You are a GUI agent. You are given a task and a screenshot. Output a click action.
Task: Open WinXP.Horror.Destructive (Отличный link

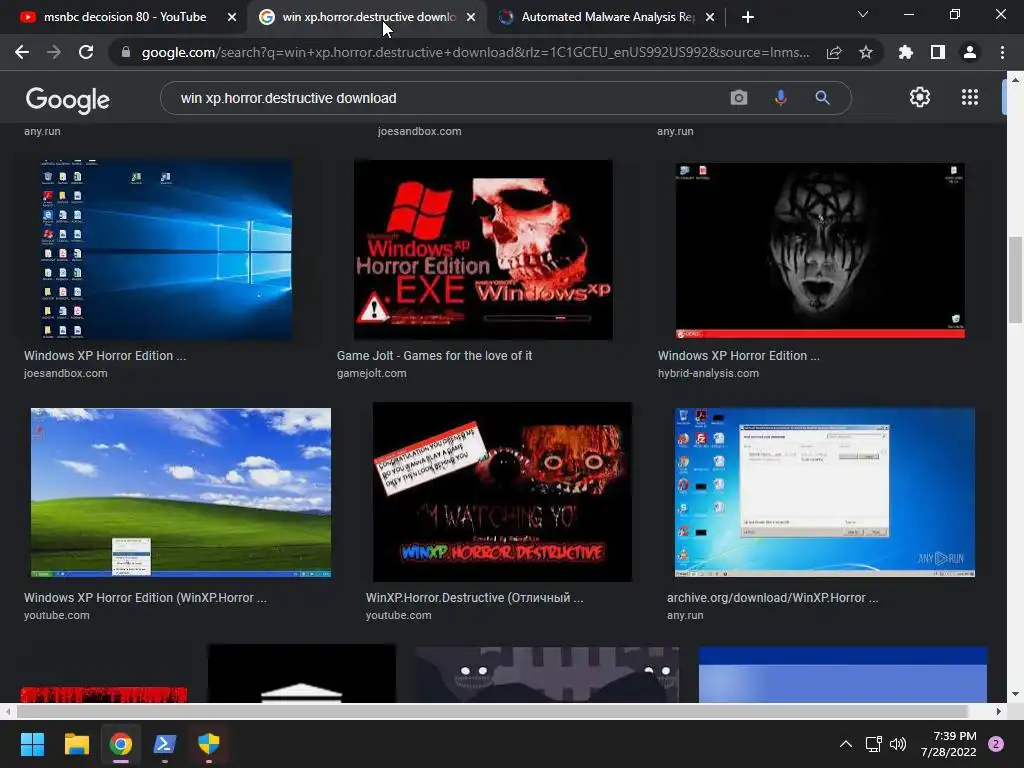pyautogui.click(x=475, y=598)
